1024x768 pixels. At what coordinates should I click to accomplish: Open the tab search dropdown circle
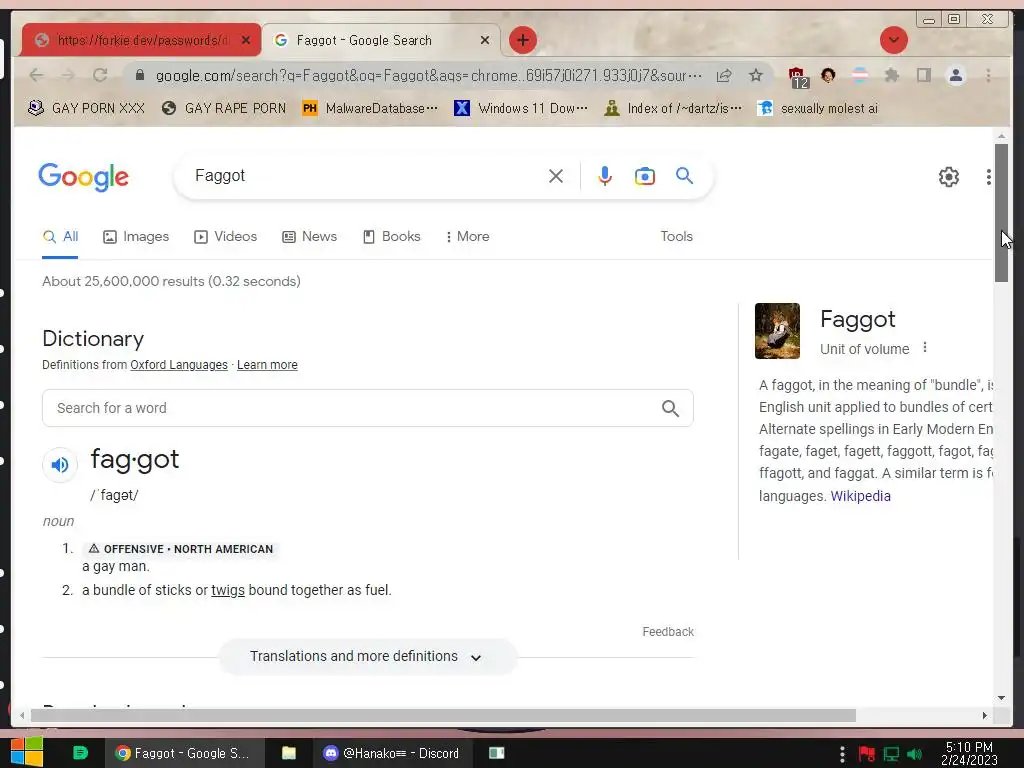[893, 40]
